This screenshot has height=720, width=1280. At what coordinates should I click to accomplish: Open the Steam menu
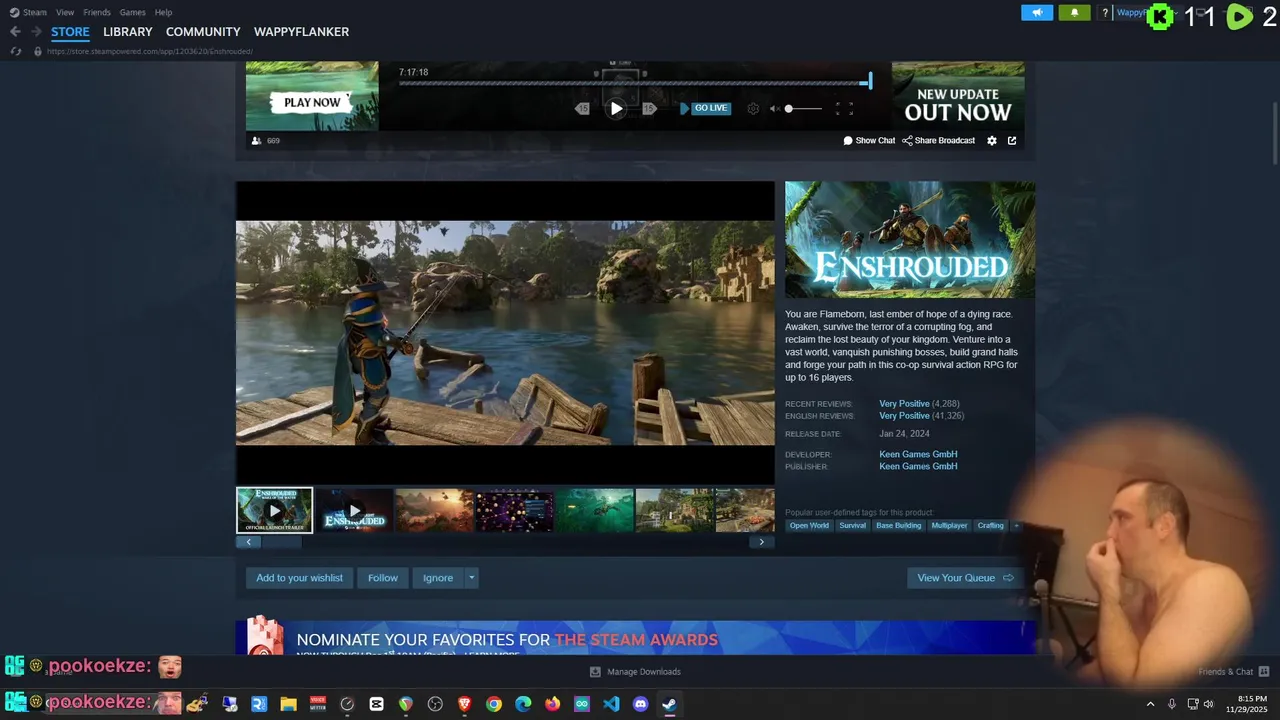coord(29,12)
